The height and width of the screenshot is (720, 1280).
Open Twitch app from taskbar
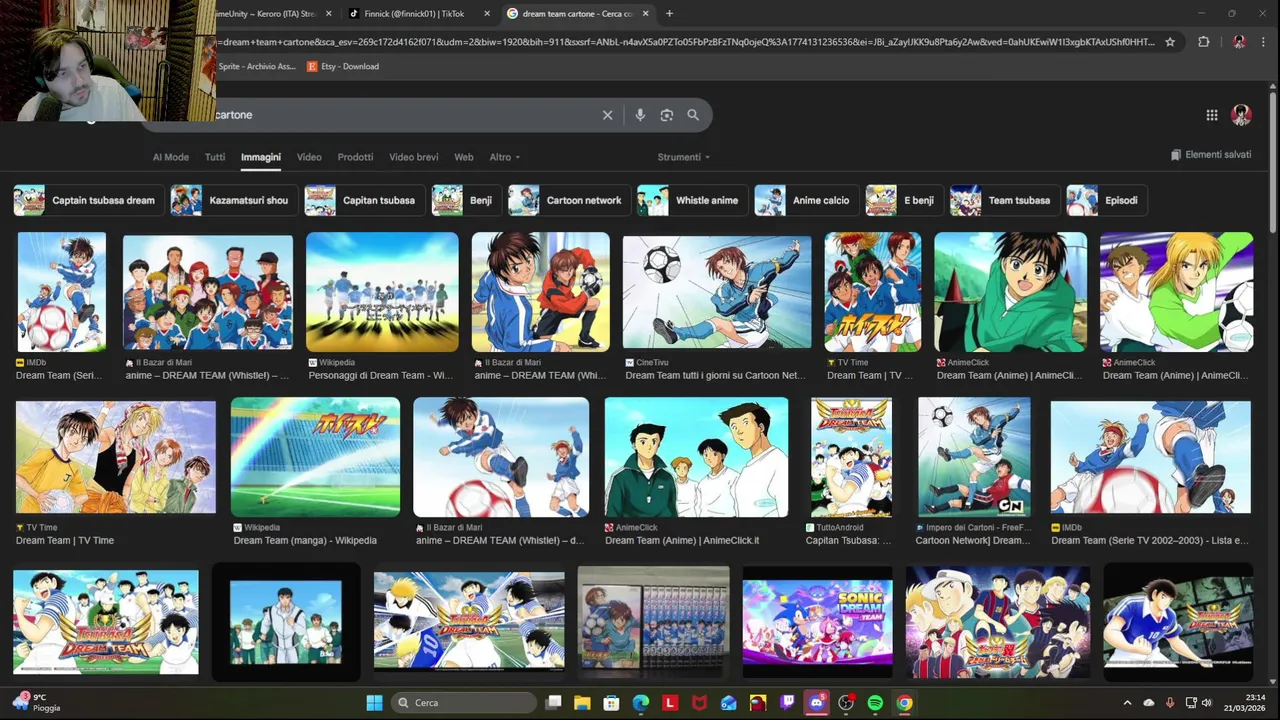click(787, 703)
